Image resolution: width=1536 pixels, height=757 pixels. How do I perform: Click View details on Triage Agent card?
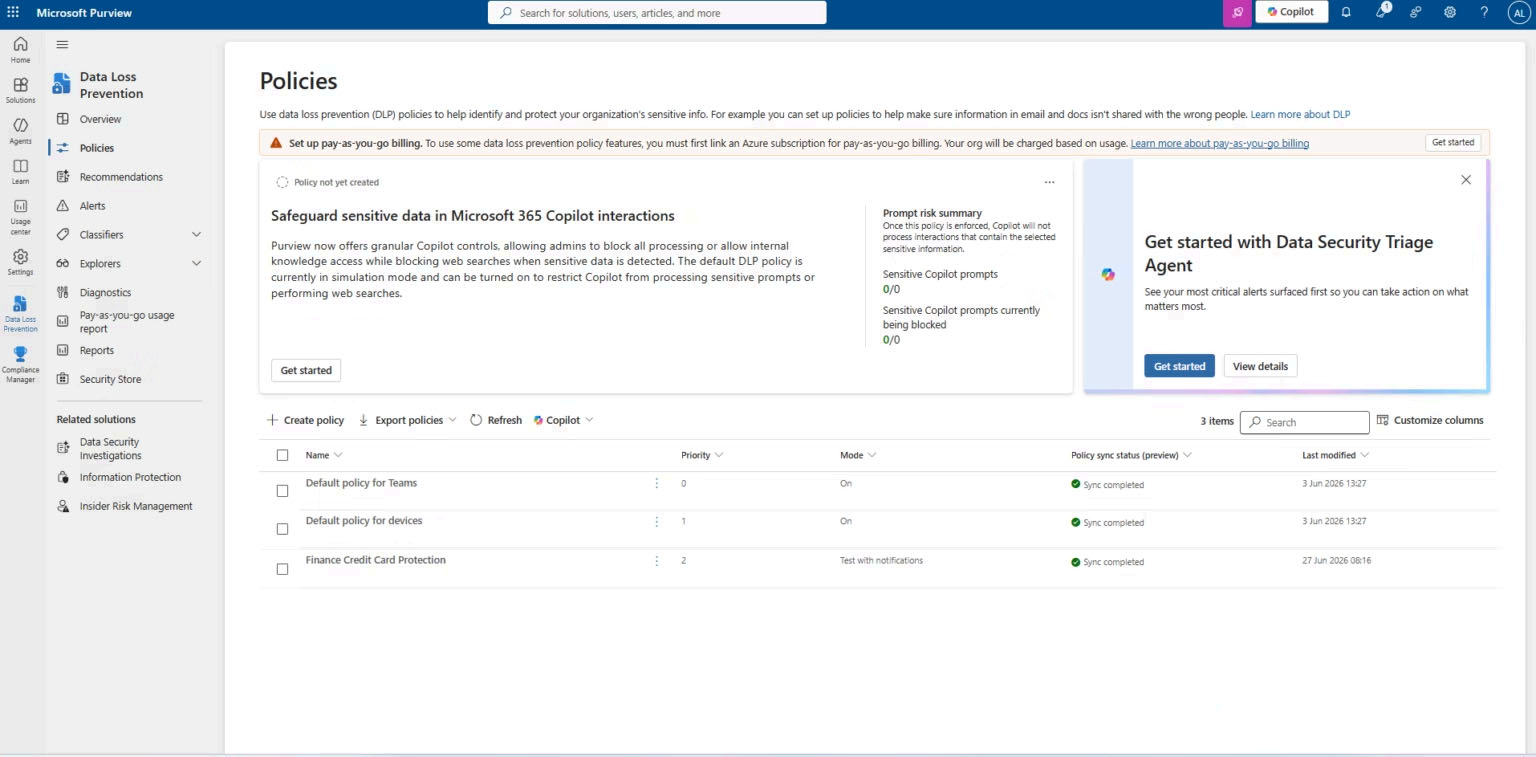[1260, 366]
